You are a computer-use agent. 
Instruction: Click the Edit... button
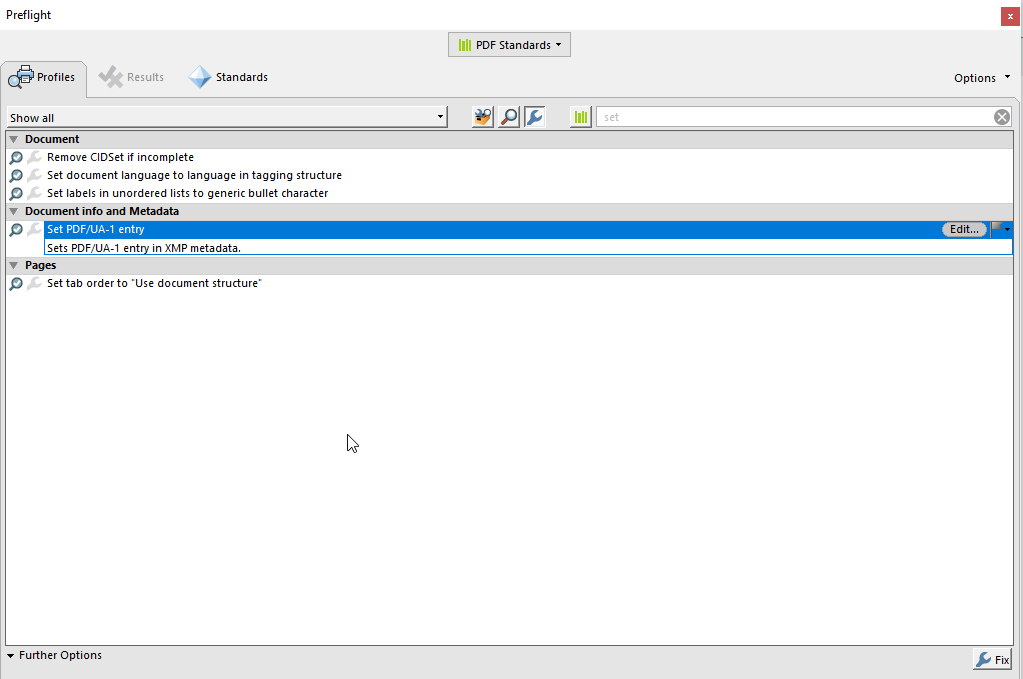[964, 229]
